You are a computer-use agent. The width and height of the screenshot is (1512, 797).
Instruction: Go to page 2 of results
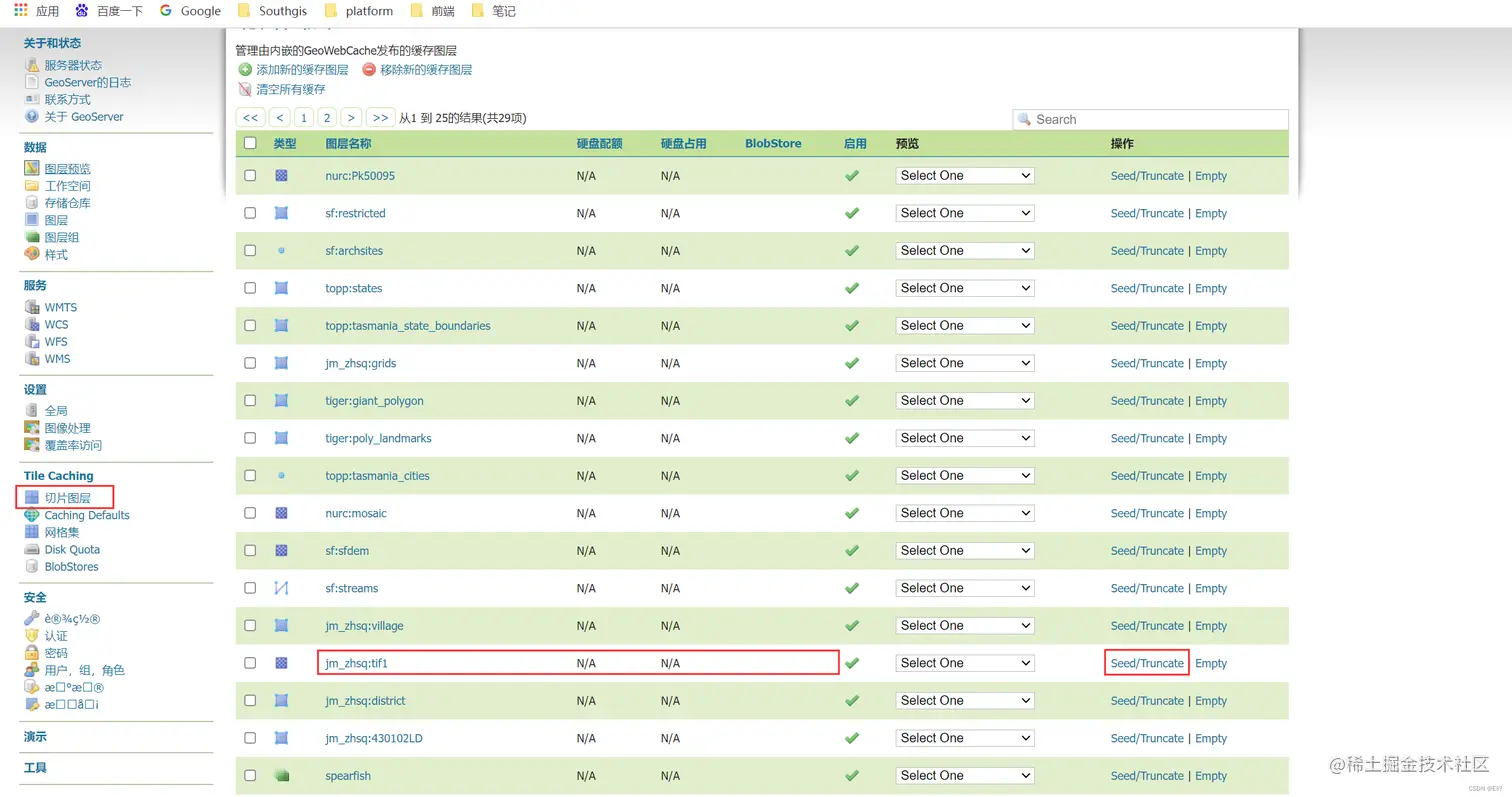pyautogui.click(x=327, y=118)
